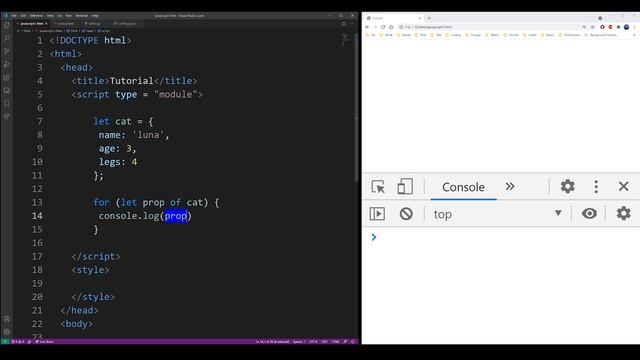This screenshot has height=360, width=640.
Task: Click the <title>Tutorial</title> line
Action: [x=134, y=81]
